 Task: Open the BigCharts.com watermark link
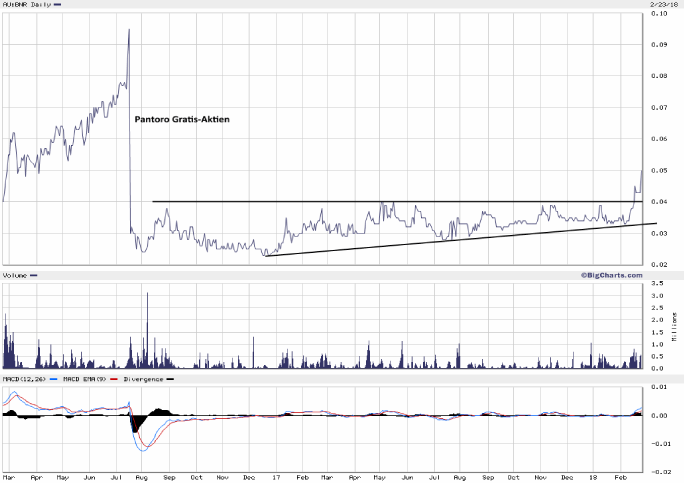(x=611, y=274)
